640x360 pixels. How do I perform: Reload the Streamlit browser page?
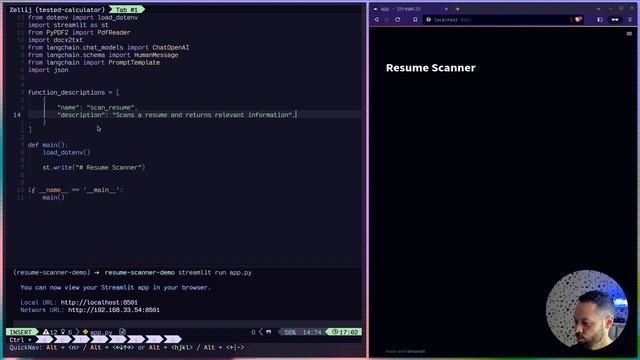(x=398, y=20)
